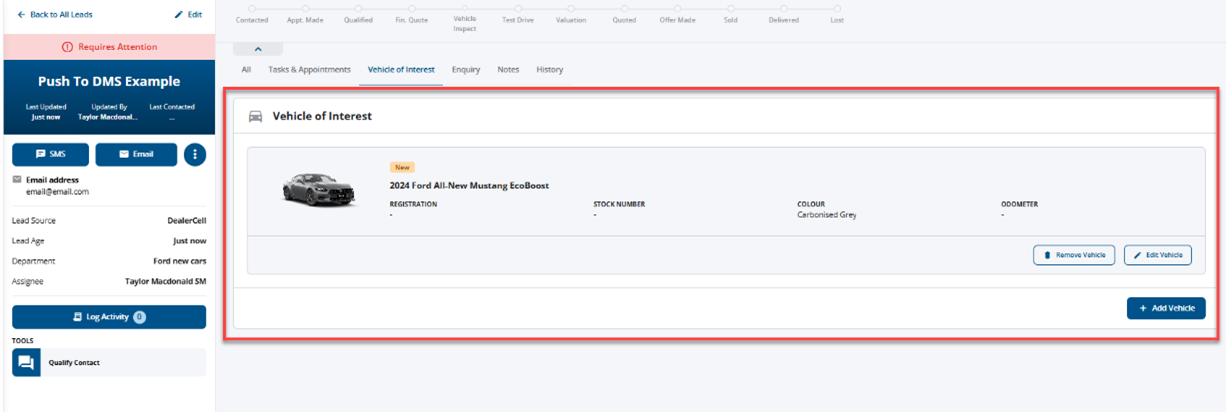This screenshot has width=1226, height=412.
Task: Click the Taylor Macdonald SM assignee value
Action: point(165,282)
